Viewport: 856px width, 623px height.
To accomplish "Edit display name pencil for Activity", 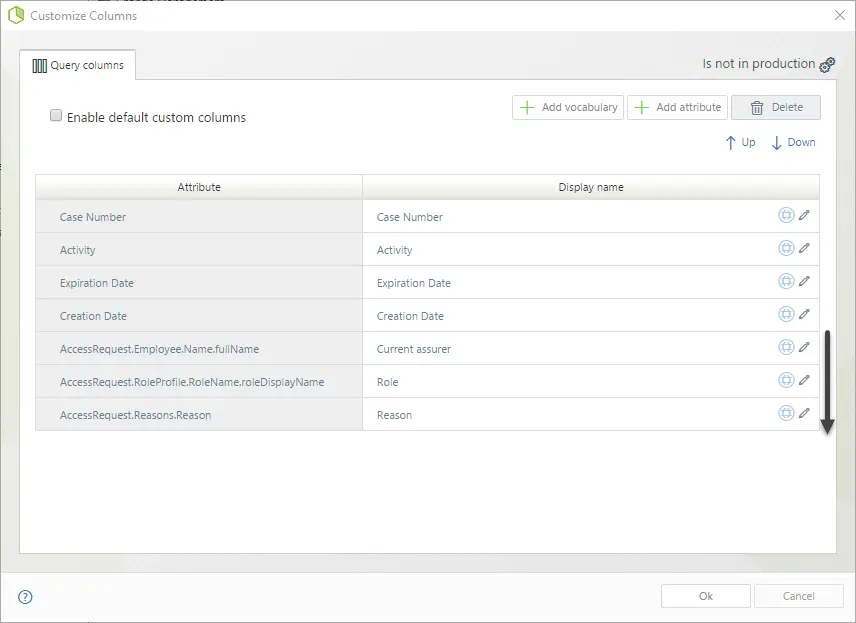I will click(804, 248).
